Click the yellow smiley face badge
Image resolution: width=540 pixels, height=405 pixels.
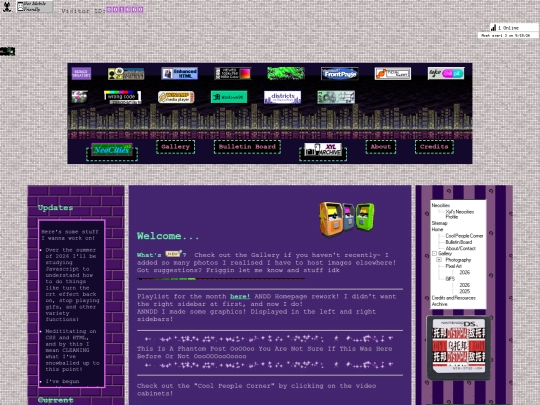pos(126,73)
